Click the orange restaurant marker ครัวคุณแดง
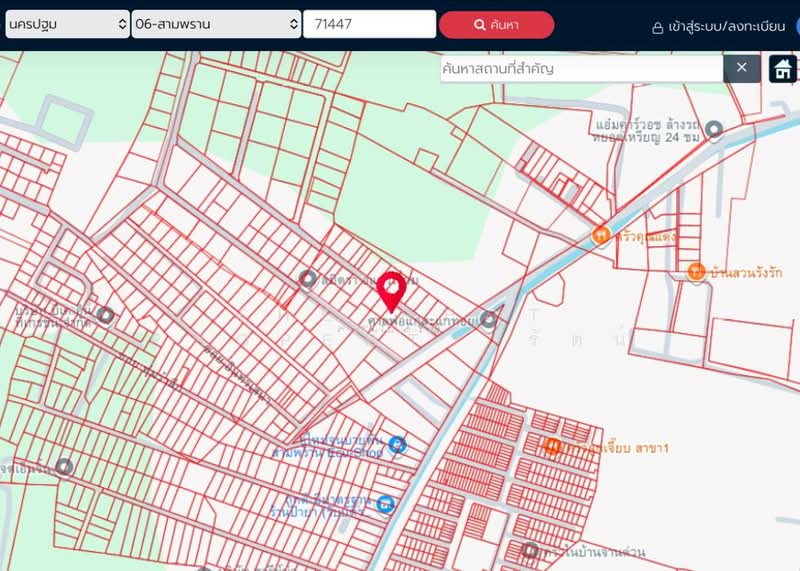 601,236
